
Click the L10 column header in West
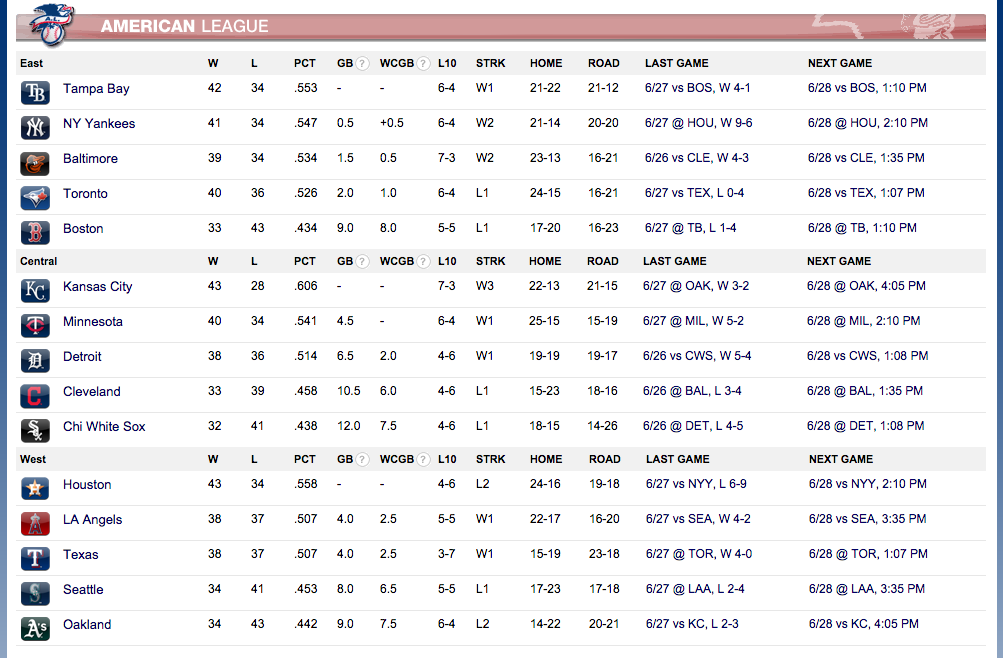click(x=447, y=460)
